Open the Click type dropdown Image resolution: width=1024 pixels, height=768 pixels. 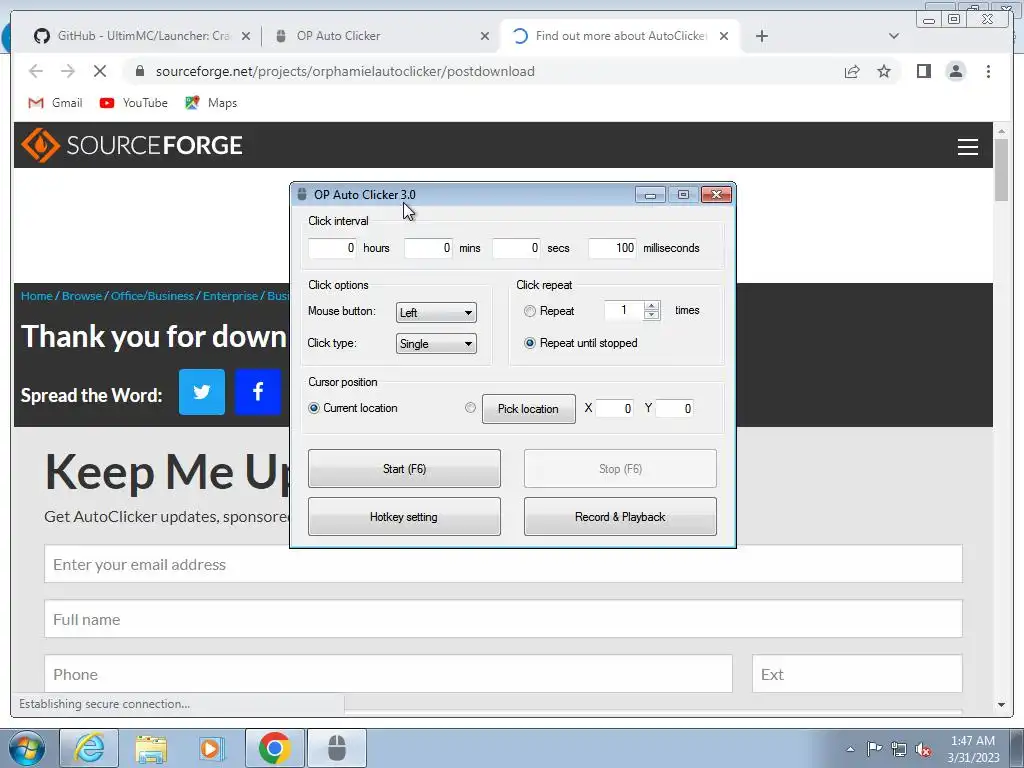click(436, 344)
